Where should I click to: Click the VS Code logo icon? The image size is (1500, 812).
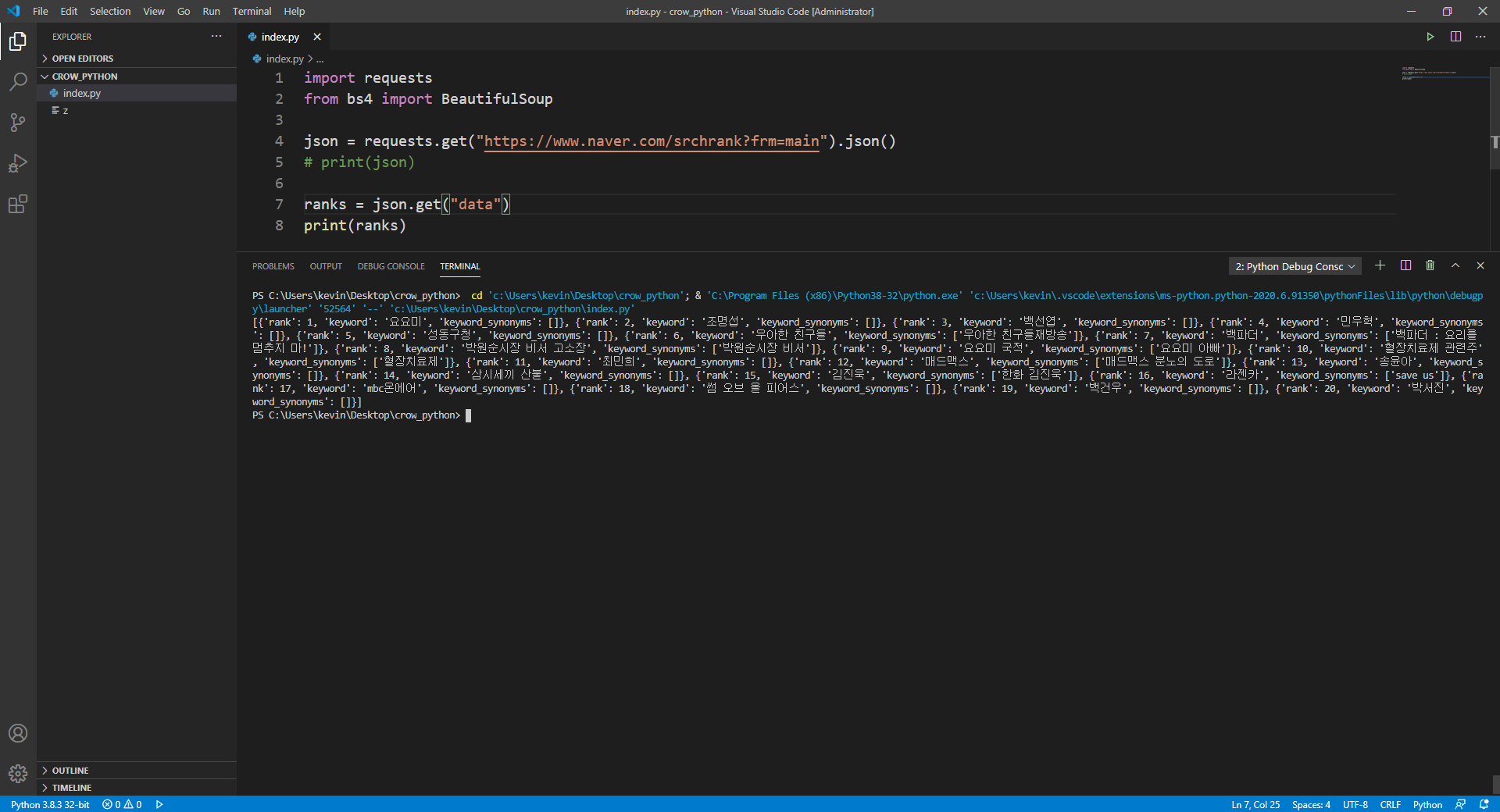[13, 11]
